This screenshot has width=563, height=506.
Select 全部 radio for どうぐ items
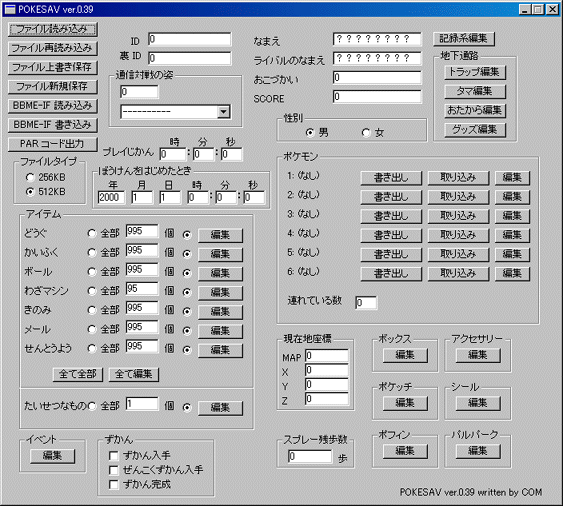(x=92, y=234)
